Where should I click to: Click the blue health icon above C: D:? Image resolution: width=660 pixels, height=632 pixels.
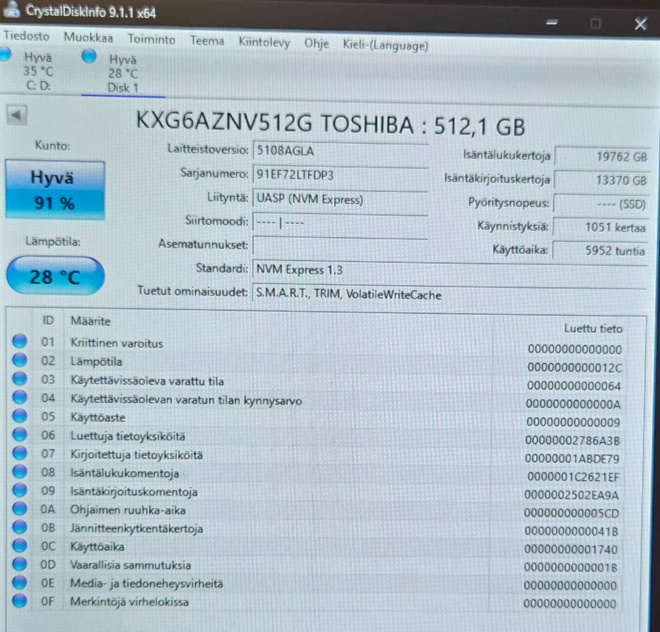5,54
